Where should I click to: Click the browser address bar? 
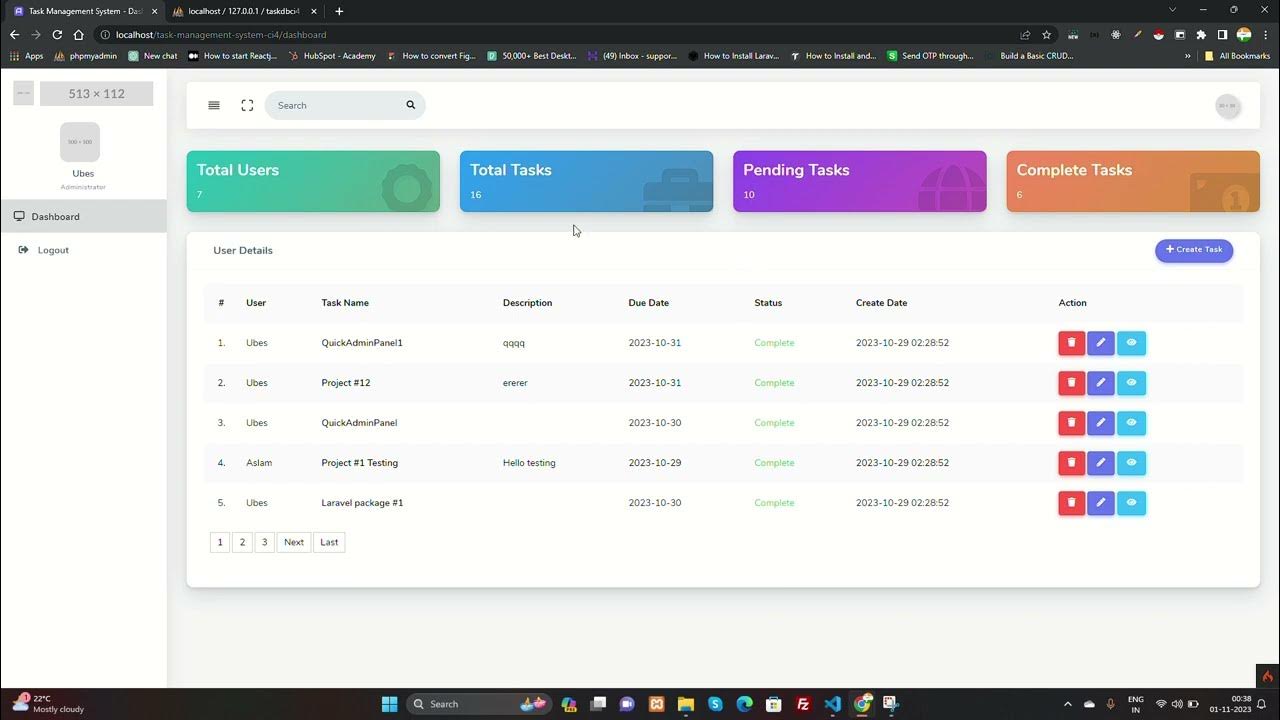coord(560,34)
